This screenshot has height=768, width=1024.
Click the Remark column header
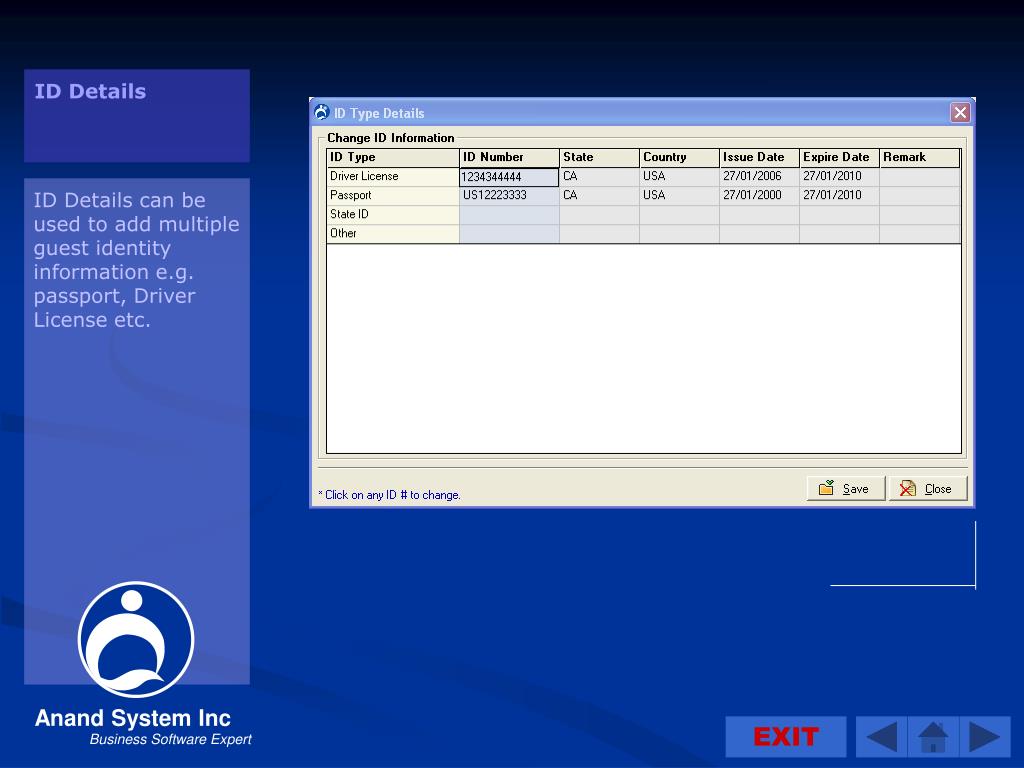coord(920,157)
